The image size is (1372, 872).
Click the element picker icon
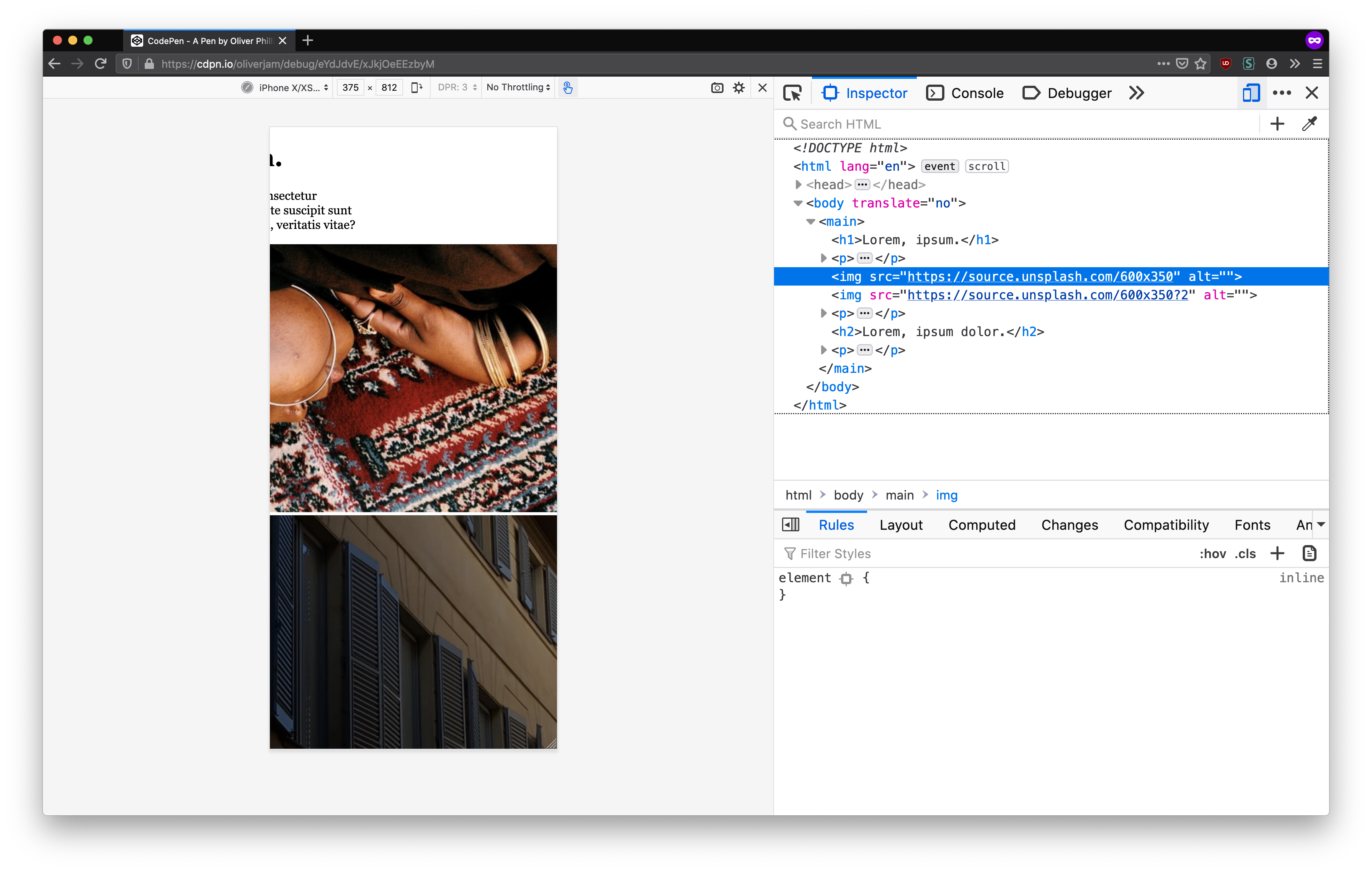(792, 93)
